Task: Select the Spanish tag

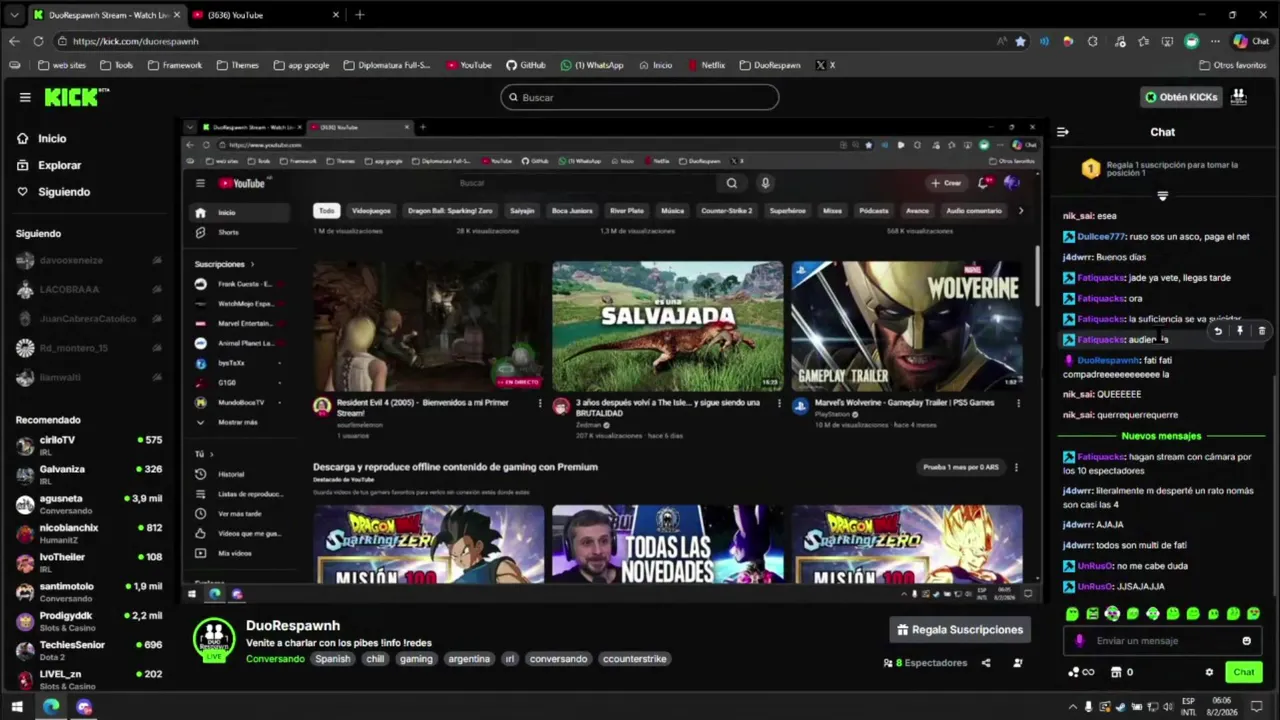Action: coord(333,659)
